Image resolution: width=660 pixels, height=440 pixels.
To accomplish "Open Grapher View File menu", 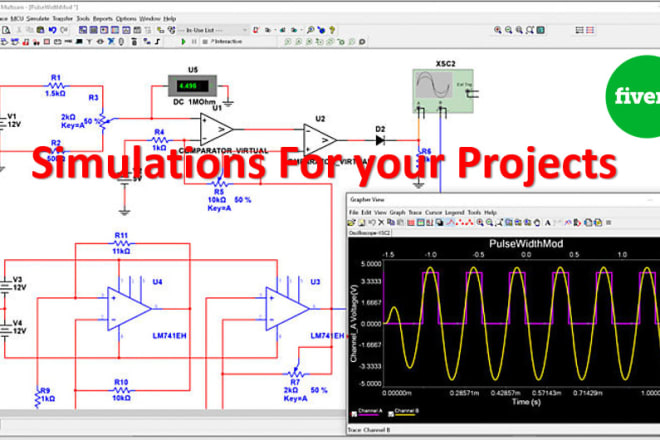I will (x=354, y=212).
